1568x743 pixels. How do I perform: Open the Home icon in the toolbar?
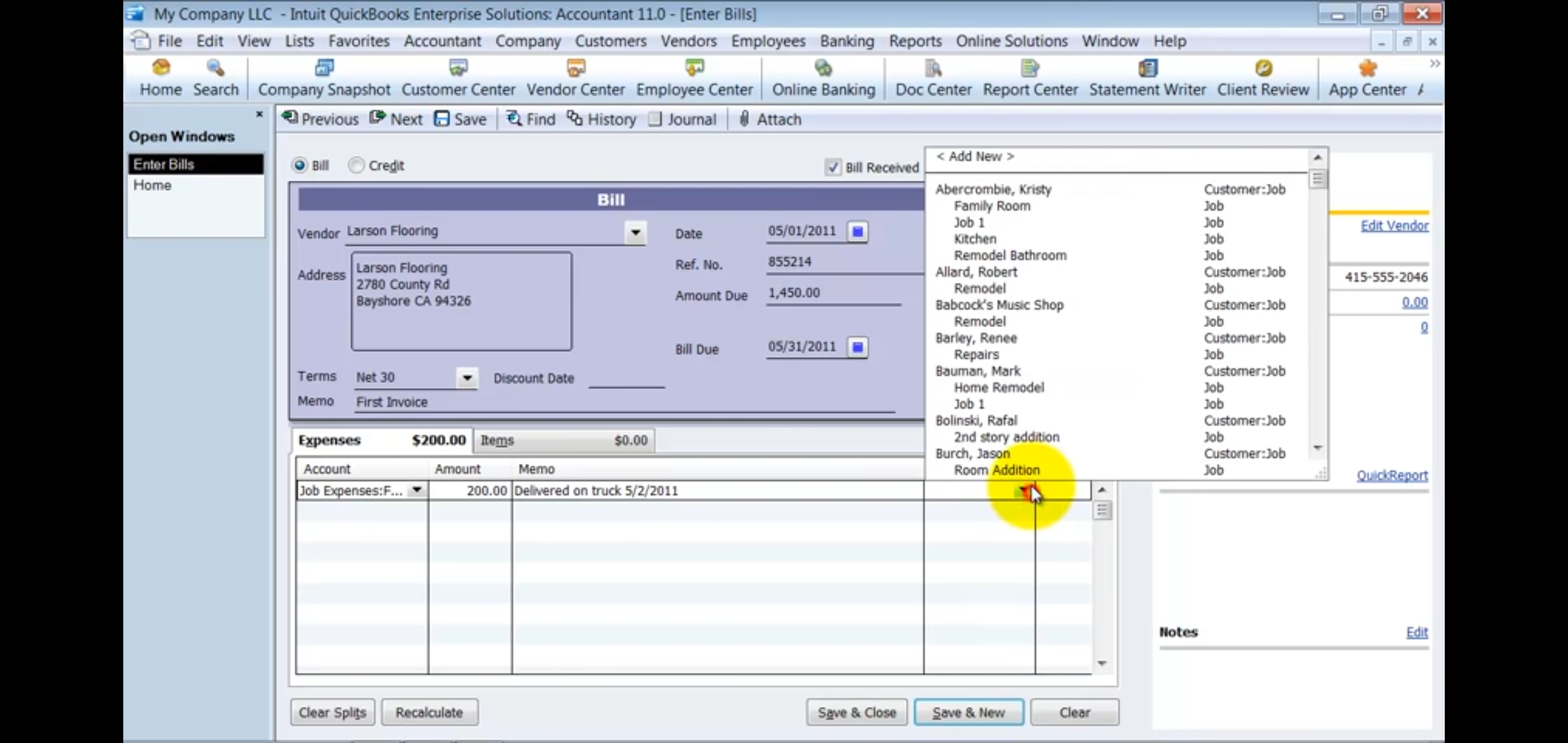[161, 78]
